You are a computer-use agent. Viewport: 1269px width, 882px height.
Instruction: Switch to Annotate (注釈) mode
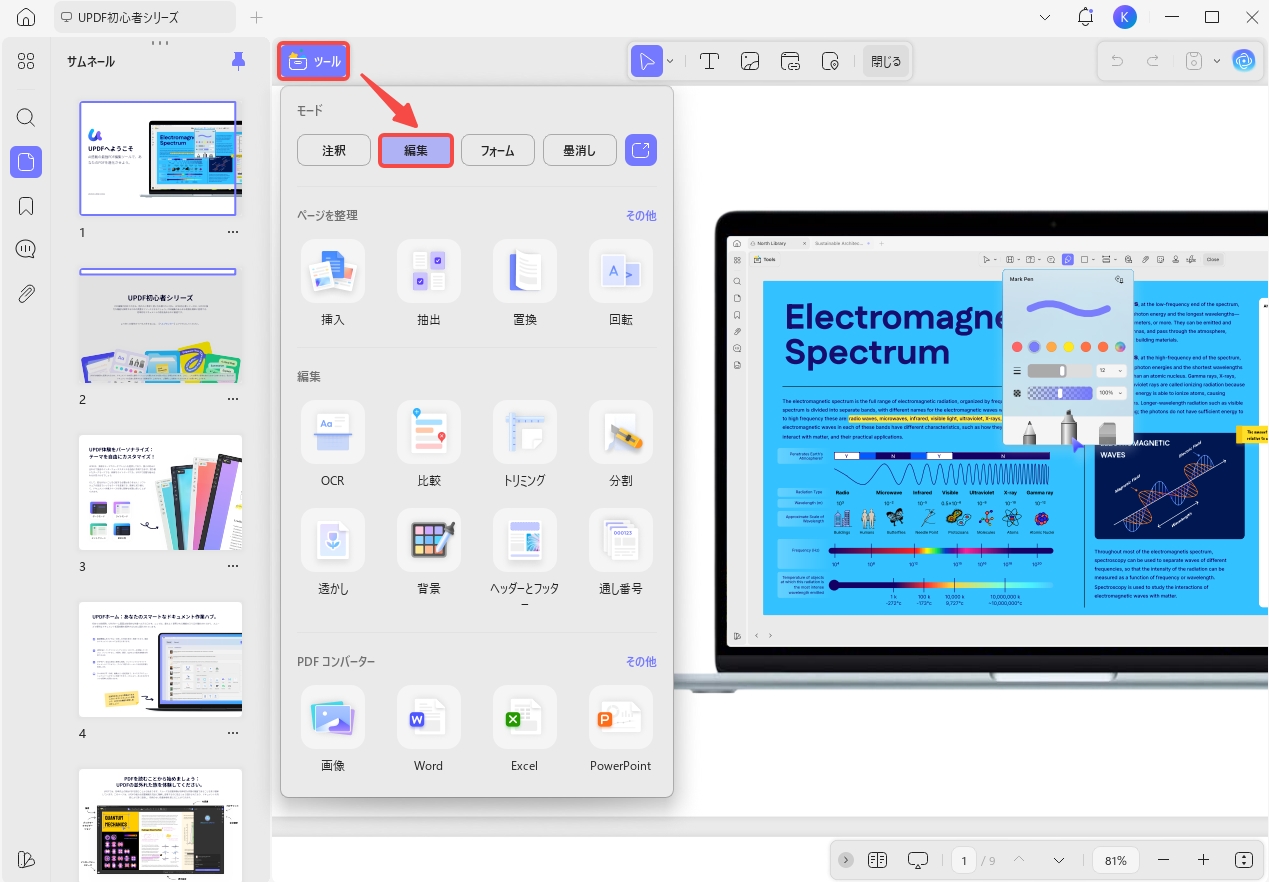pyautogui.click(x=334, y=151)
